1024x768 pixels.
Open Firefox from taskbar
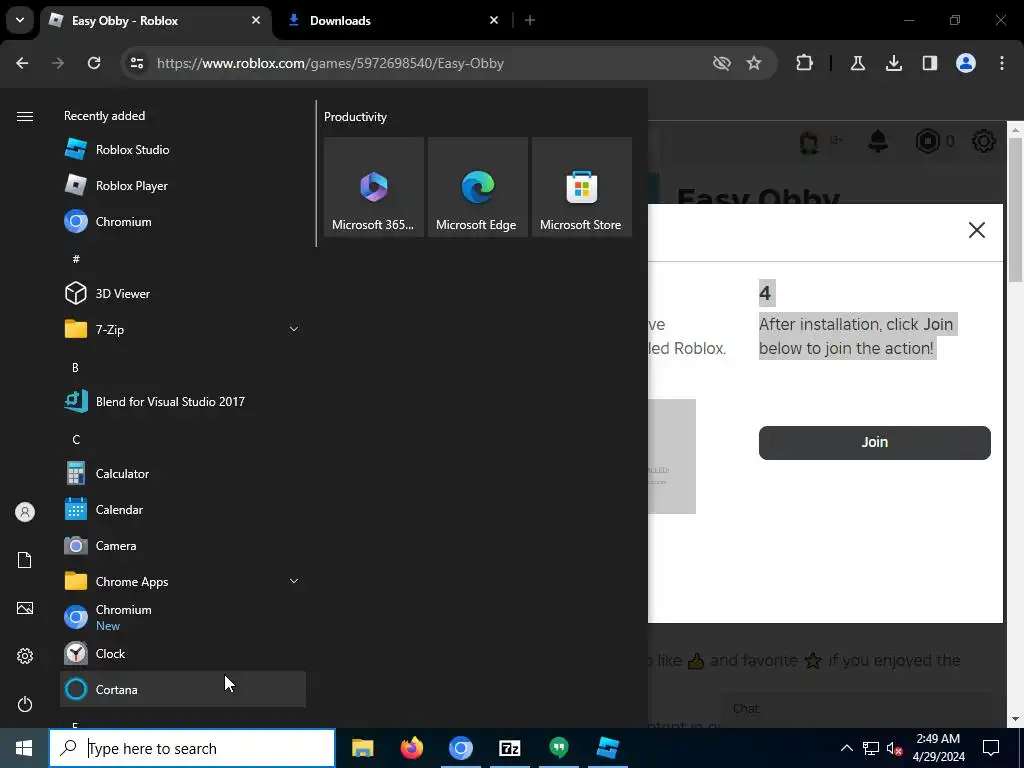click(x=411, y=748)
